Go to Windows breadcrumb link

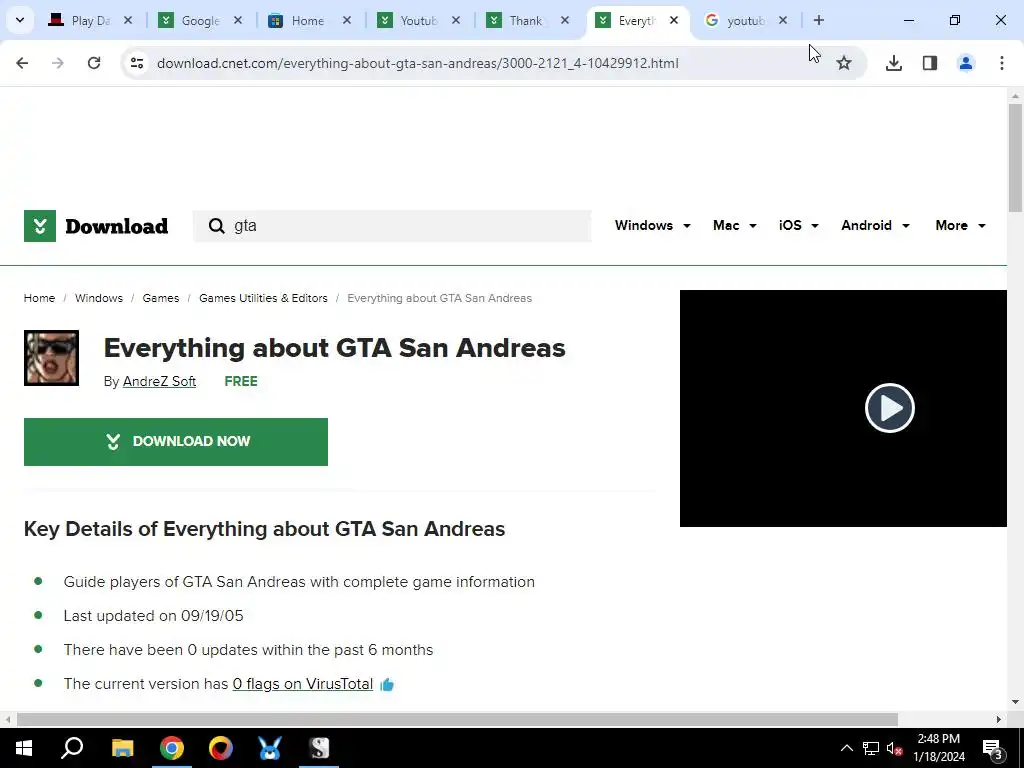click(99, 298)
